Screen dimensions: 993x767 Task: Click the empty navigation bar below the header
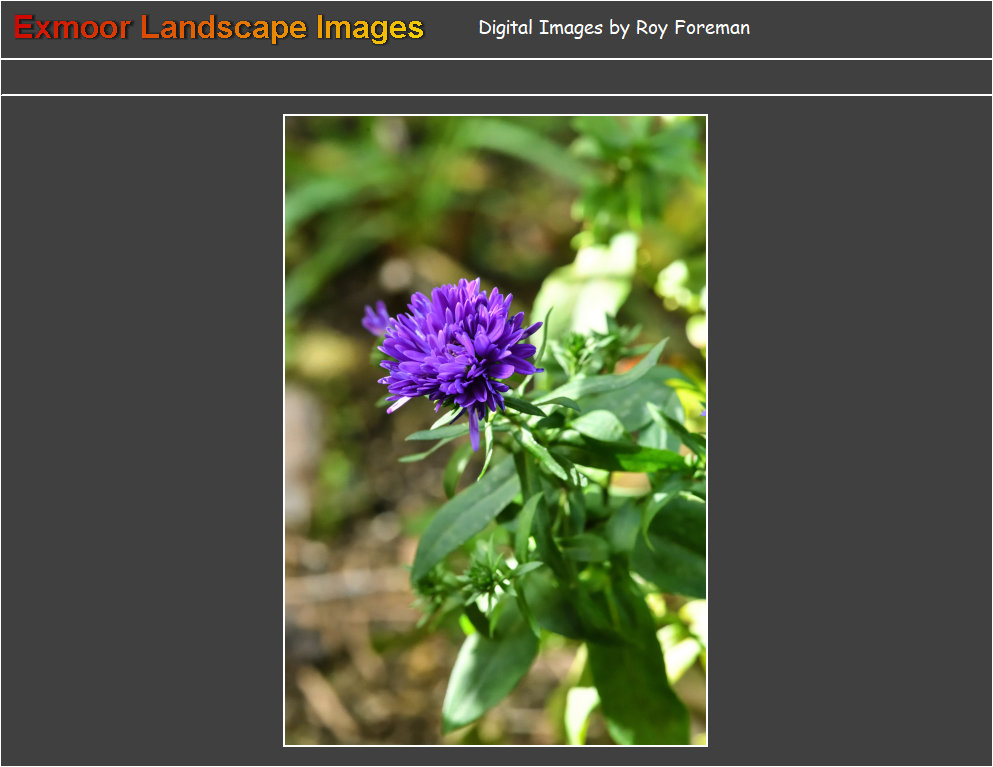click(496, 75)
